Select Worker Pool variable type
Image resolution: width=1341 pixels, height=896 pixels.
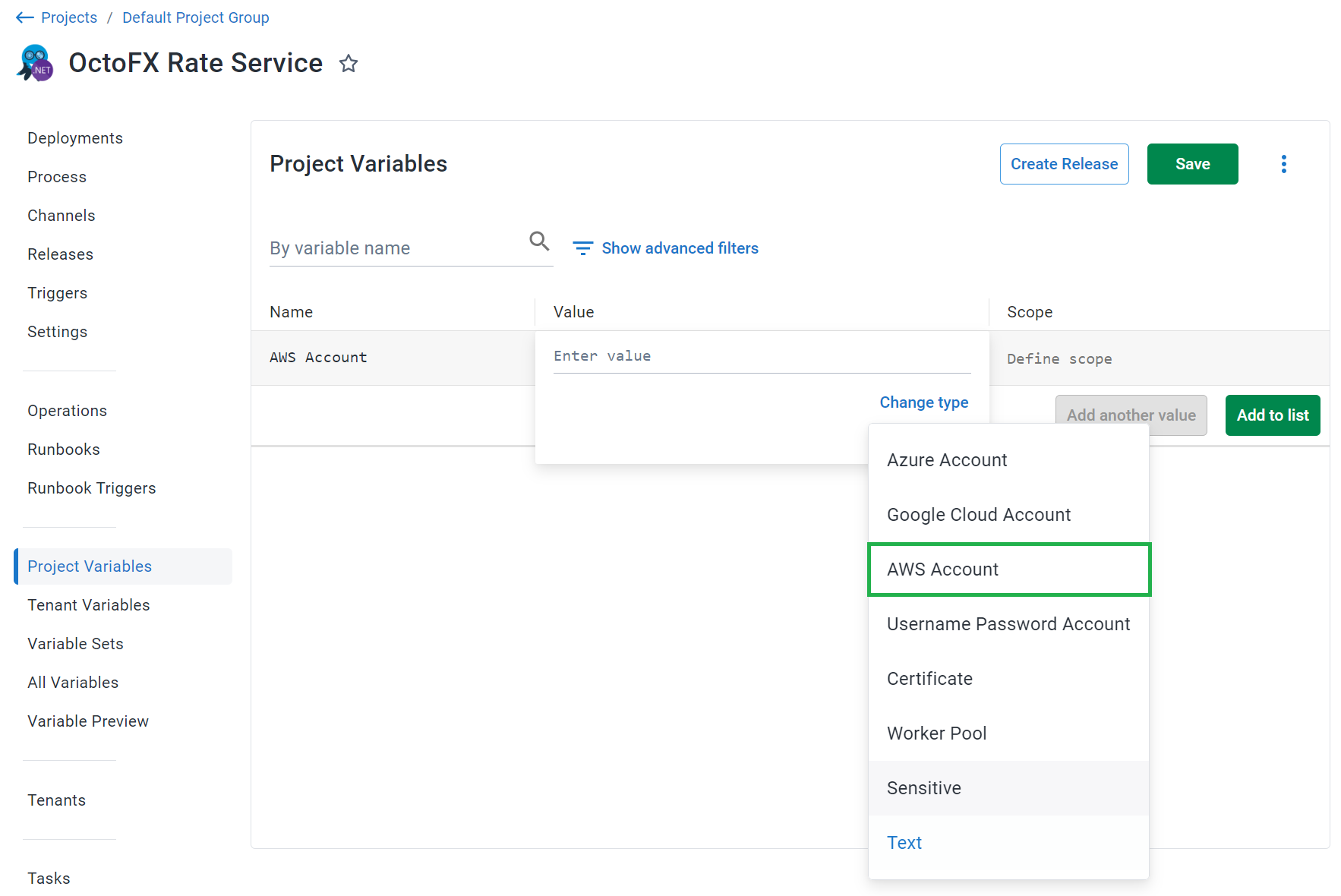point(1008,734)
